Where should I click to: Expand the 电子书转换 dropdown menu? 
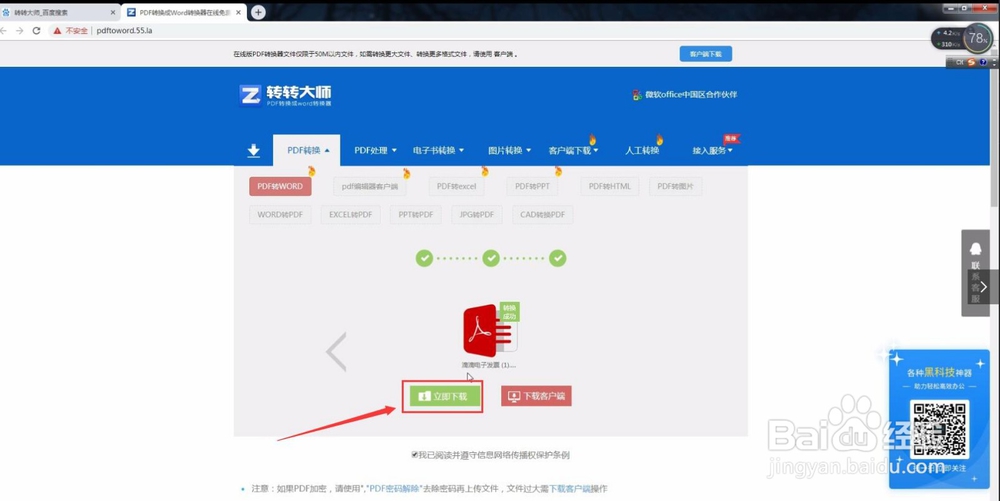point(438,150)
